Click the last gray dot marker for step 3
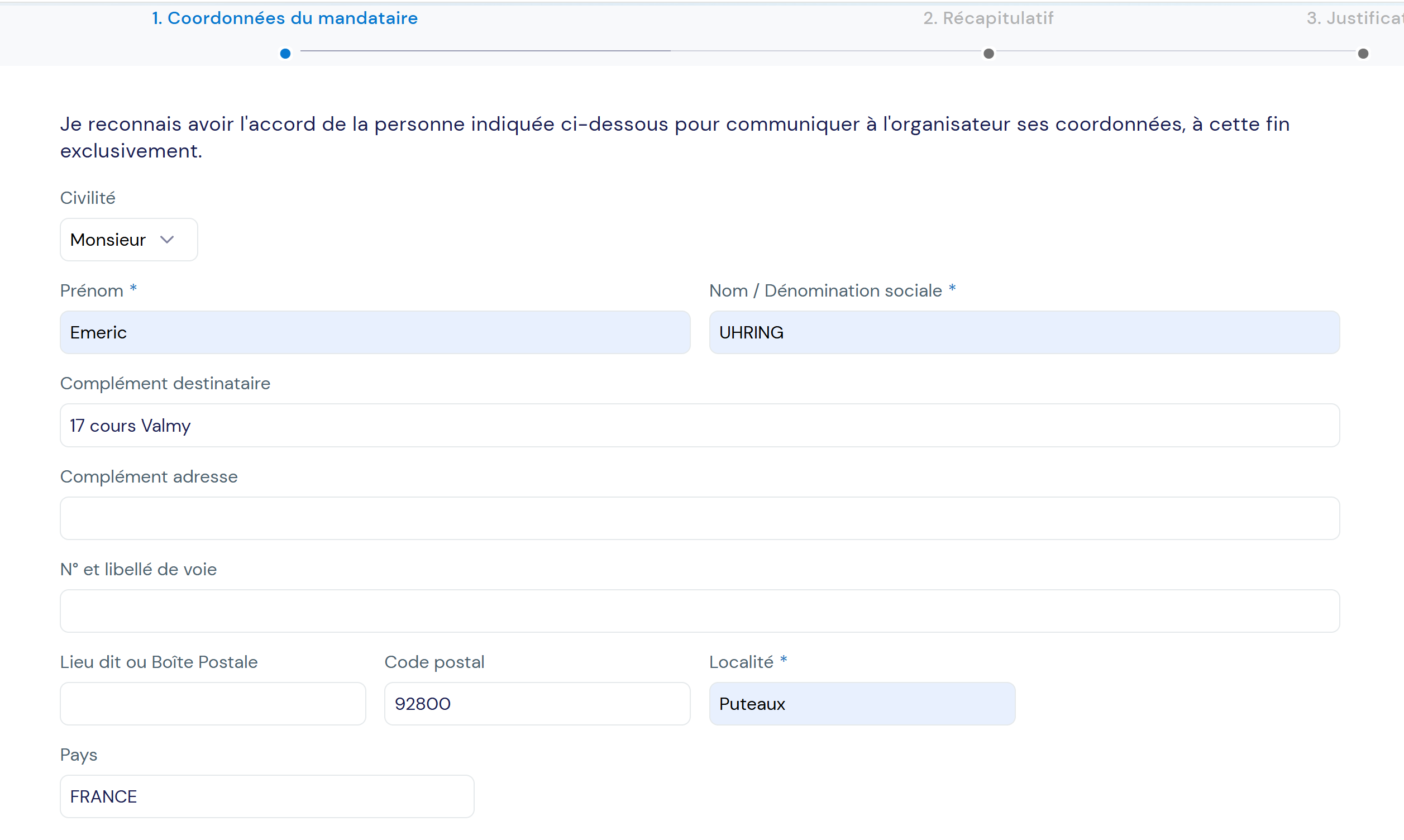The height and width of the screenshot is (840, 1404). click(x=1363, y=54)
